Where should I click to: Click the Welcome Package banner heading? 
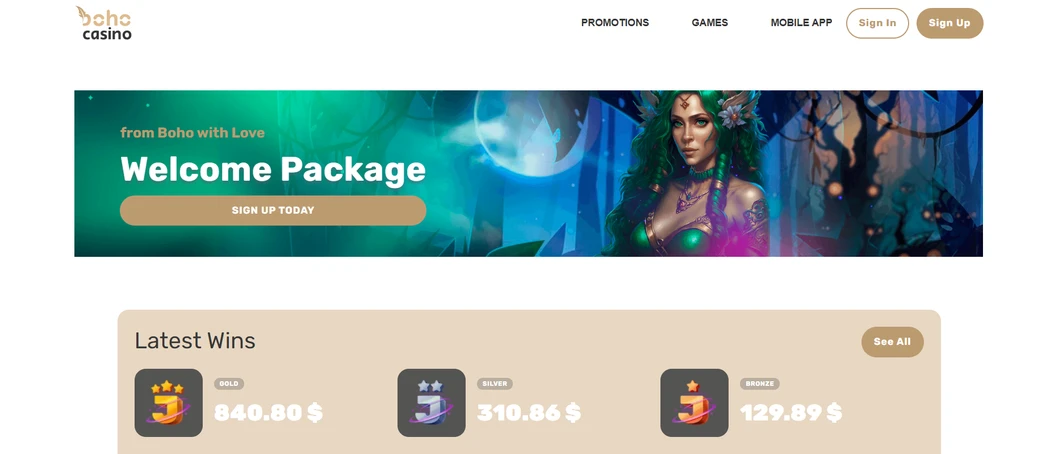click(x=273, y=169)
